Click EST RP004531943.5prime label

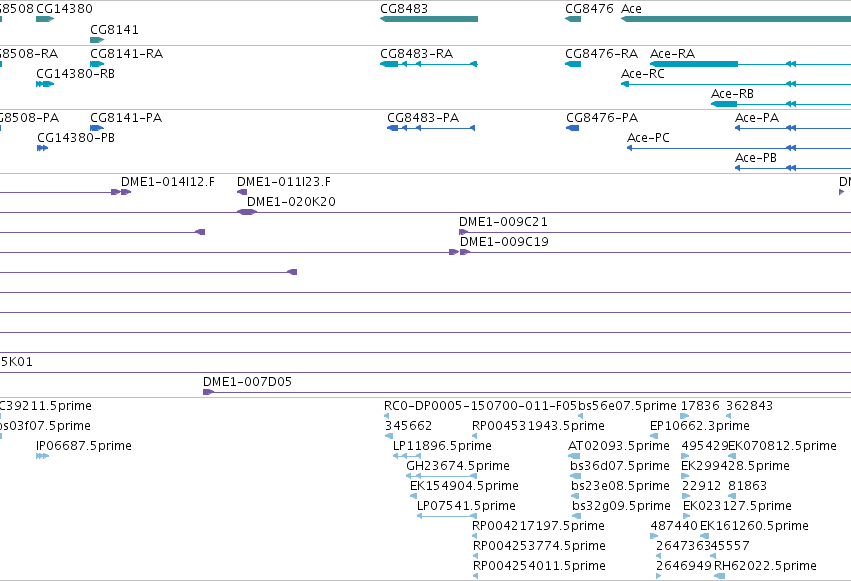(x=538, y=426)
